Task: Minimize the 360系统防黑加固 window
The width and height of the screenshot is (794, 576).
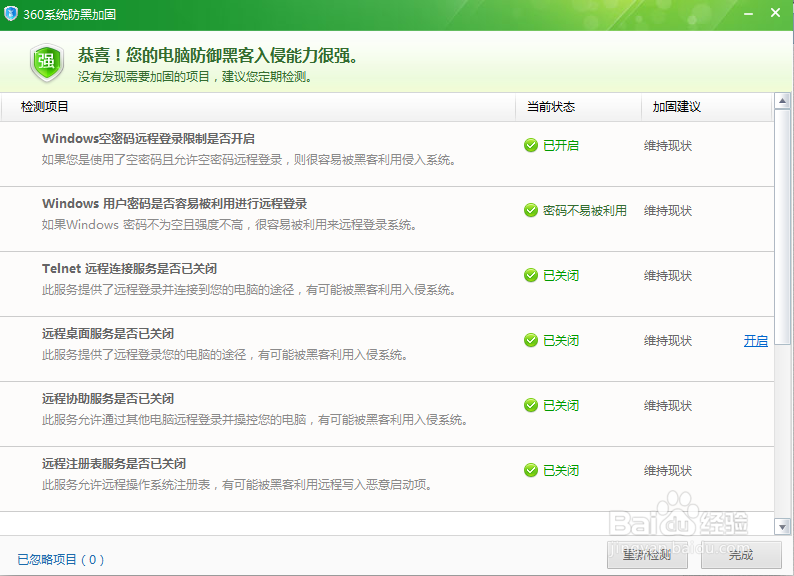Action: 748,14
